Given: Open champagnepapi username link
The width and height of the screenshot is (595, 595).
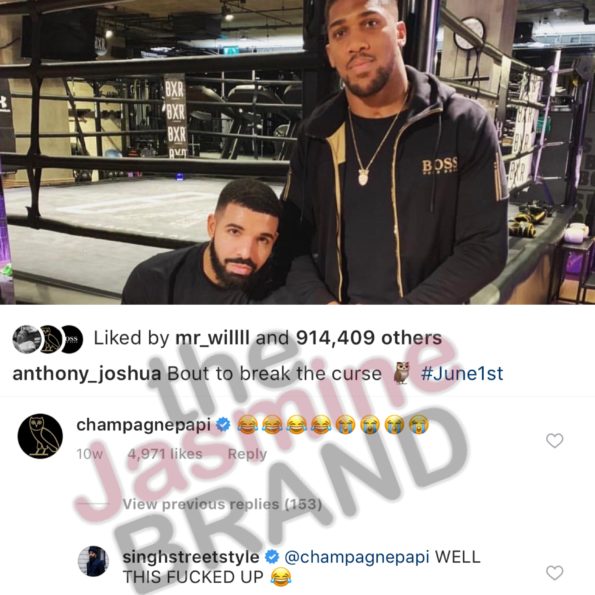Looking at the screenshot, I should [x=143, y=425].
